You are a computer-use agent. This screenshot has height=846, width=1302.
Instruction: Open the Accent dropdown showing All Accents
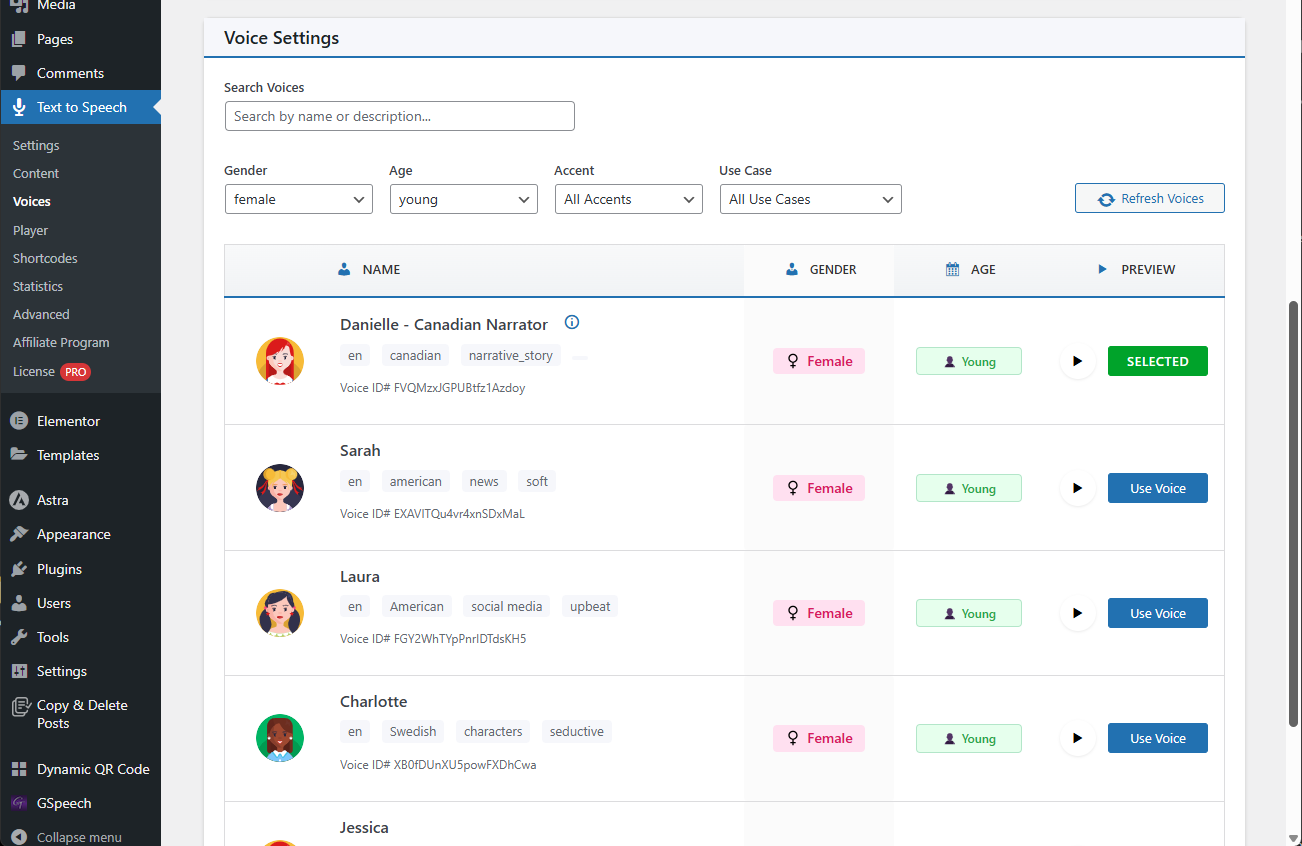[x=629, y=199]
